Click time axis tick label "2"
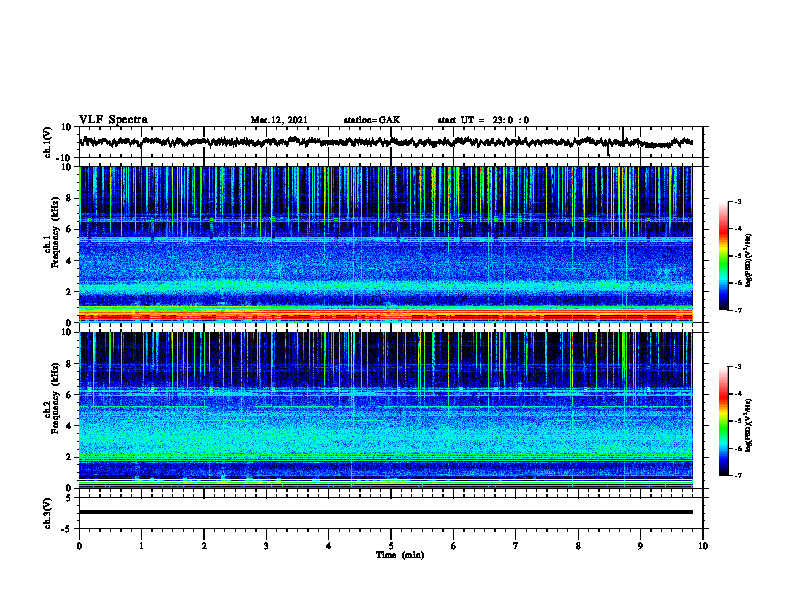The width and height of the screenshot is (792, 612). coord(204,546)
